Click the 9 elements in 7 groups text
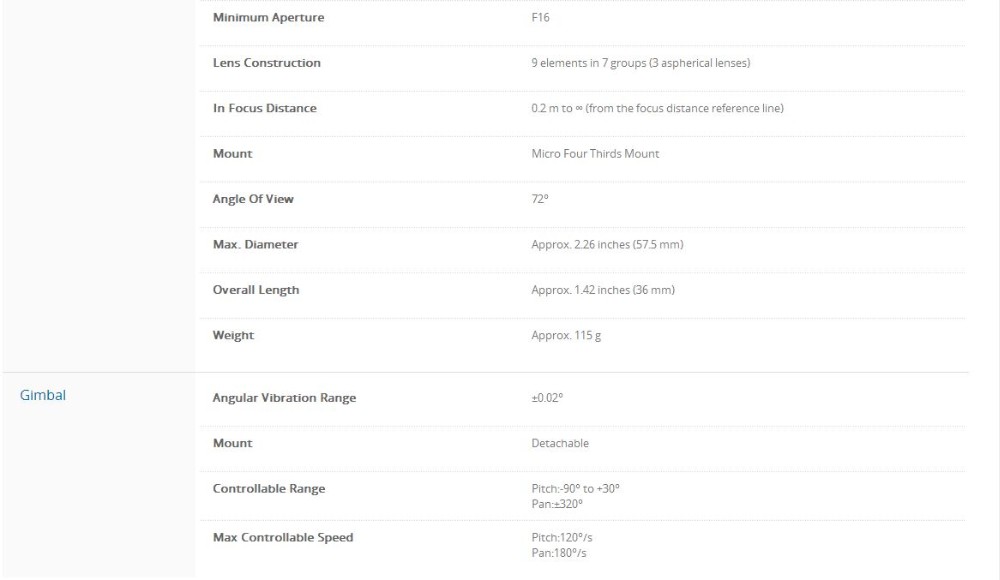The image size is (1000, 580). [x=640, y=63]
